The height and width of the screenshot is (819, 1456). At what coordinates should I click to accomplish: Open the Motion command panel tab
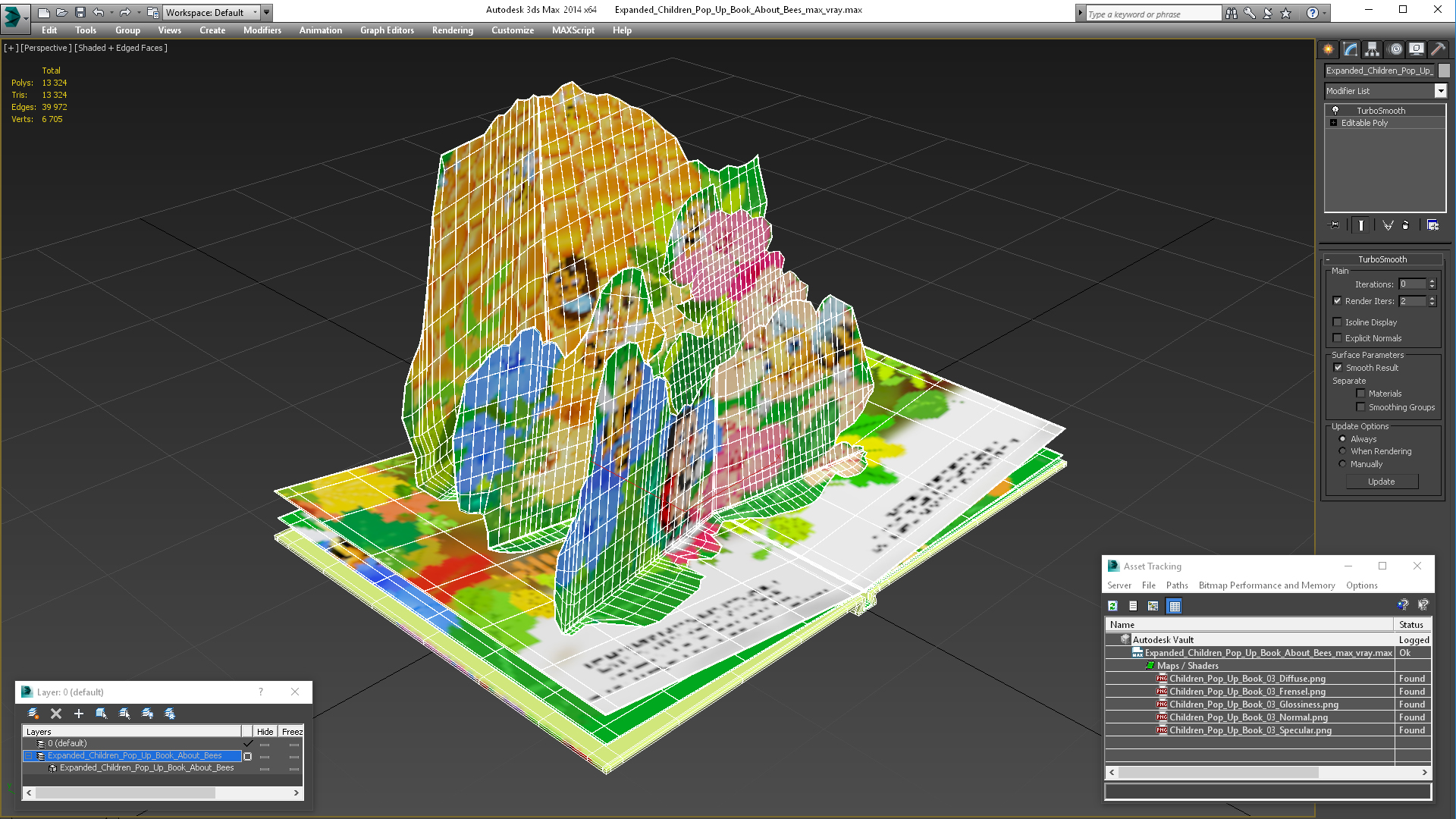(x=1395, y=49)
